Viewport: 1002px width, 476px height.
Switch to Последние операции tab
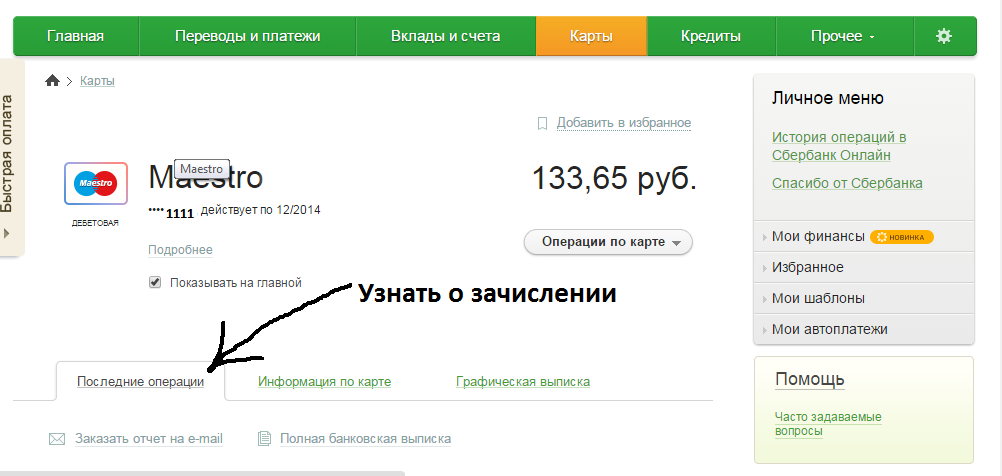coord(141,381)
